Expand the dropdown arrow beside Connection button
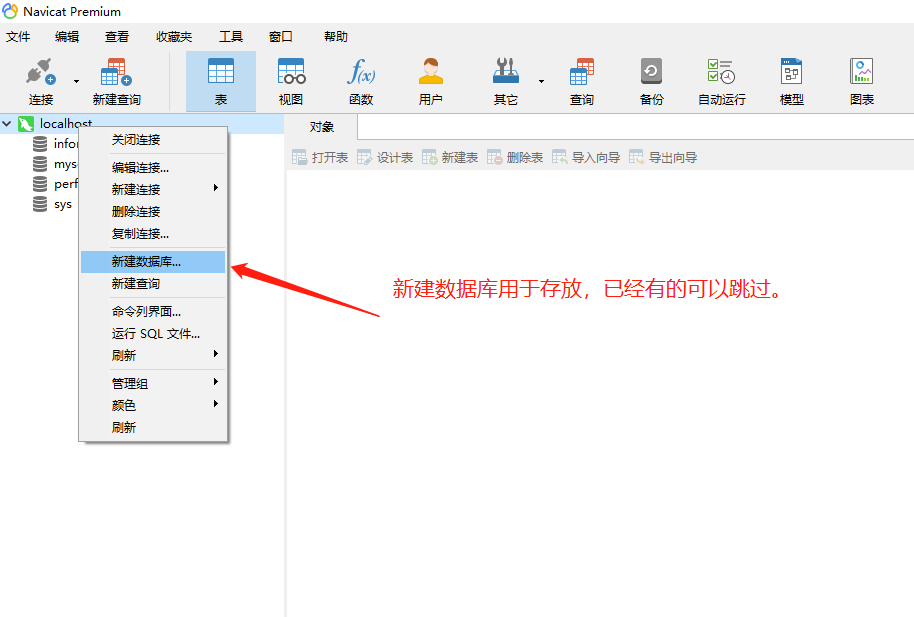This screenshot has height=617, width=914. [x=76, y=81]
